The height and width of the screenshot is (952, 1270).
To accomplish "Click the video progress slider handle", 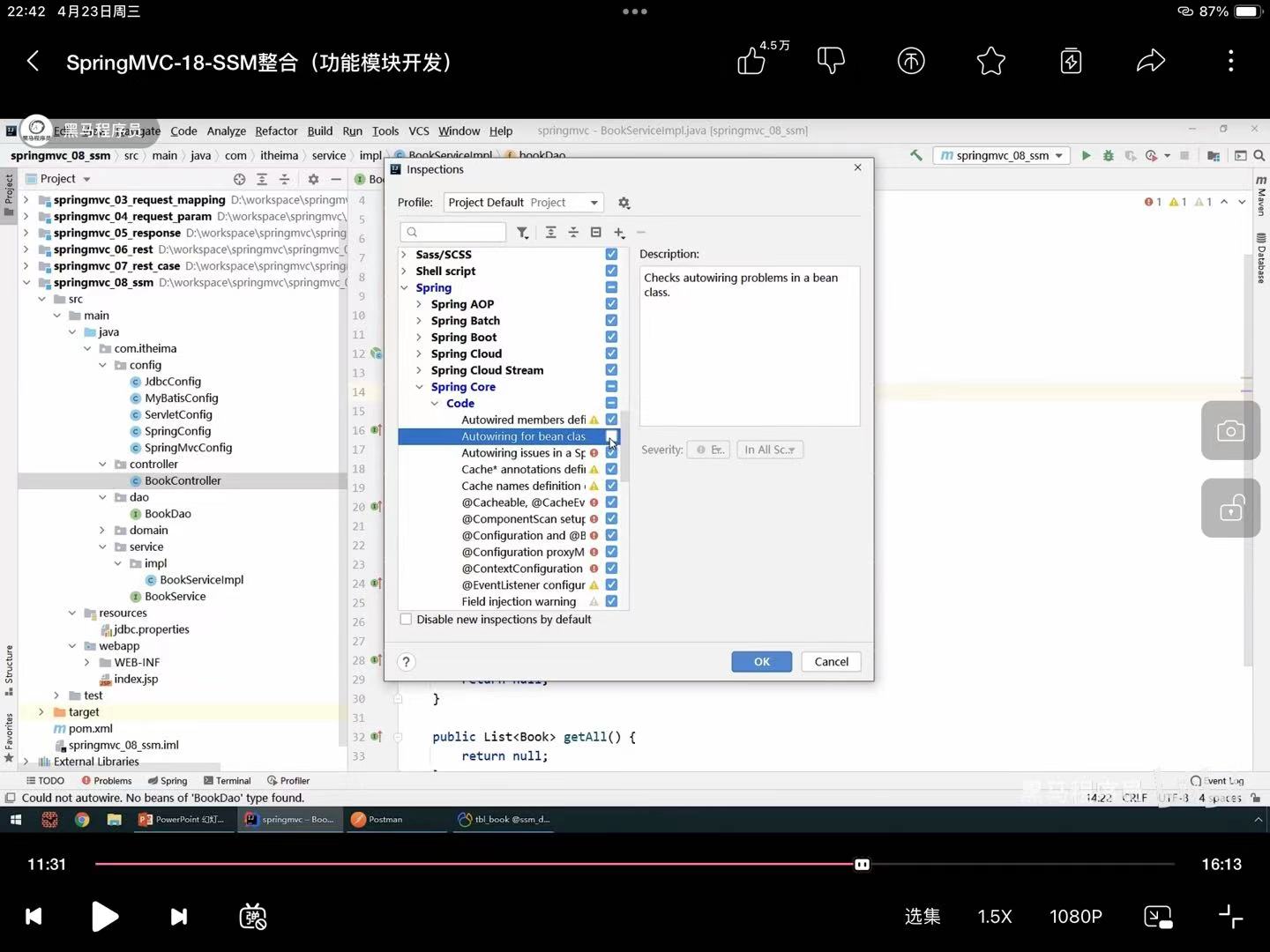I will point(863,864).
